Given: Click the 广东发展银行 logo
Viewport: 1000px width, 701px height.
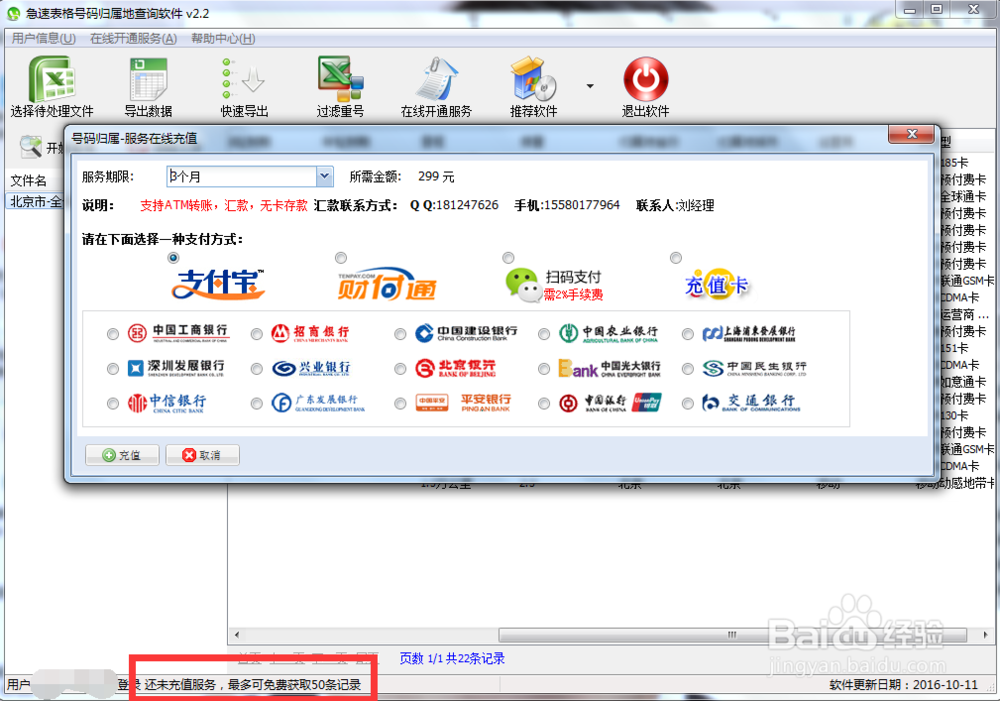Looking at the screenshot, I should point(318,402).
